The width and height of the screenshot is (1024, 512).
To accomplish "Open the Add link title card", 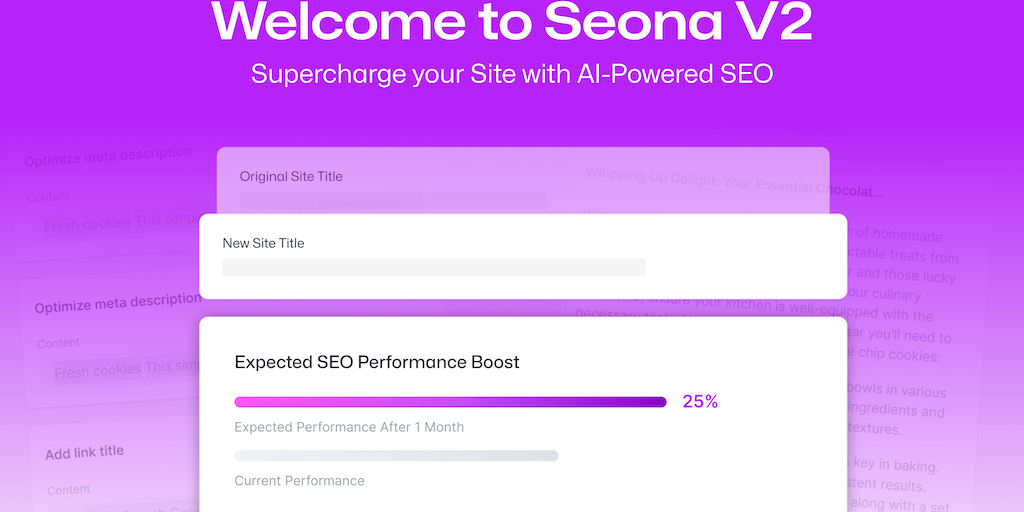I will 84,453.
